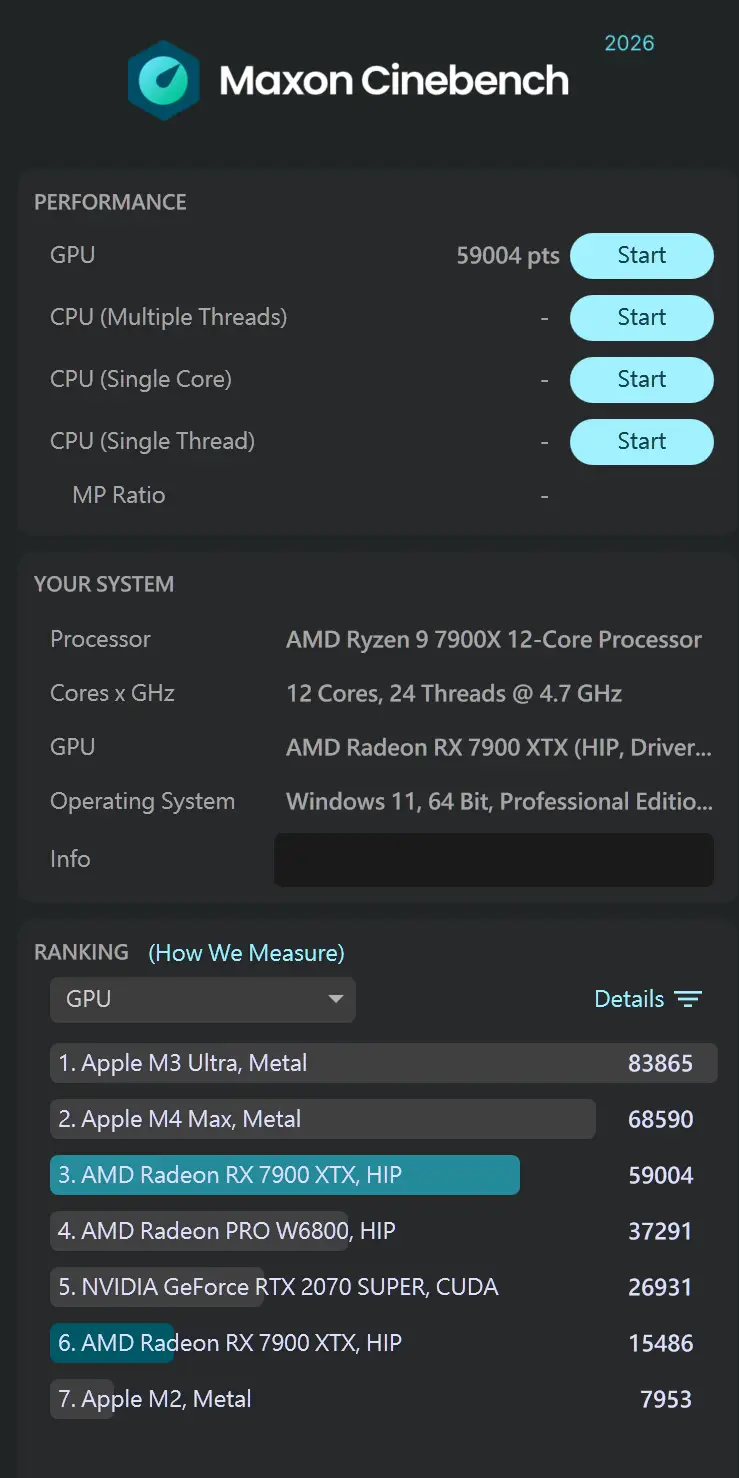Open the How We Measure link
The image size is (739, 1478).
click(246, 953)
